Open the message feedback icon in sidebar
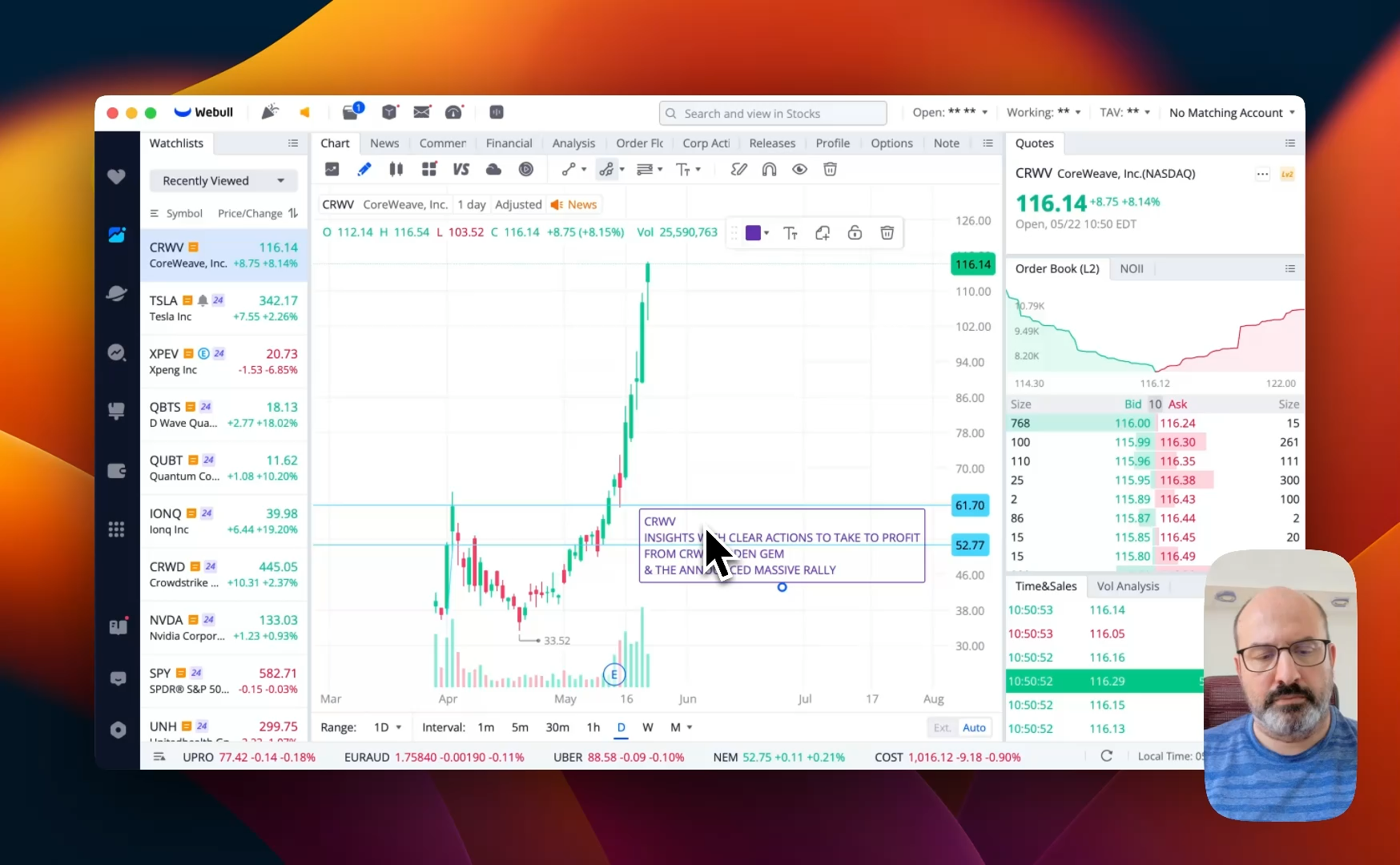This screenshot has width=1400, height=865. pyautogui.click(x=118, y=679)
